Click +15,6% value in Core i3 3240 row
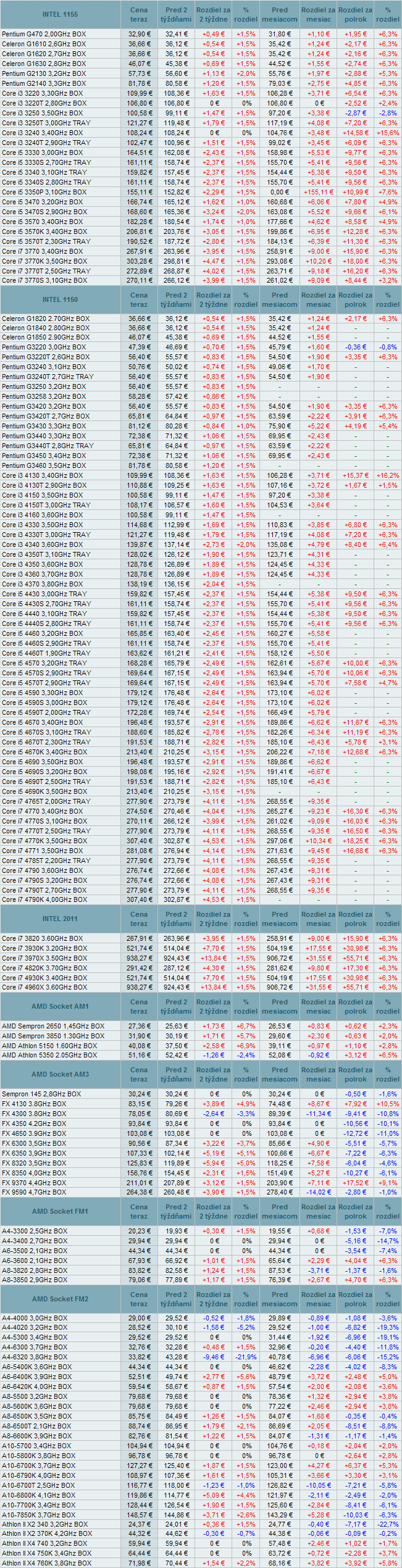Image resolution: width=402 pixels, height=1568 pixels. [388, 133]
